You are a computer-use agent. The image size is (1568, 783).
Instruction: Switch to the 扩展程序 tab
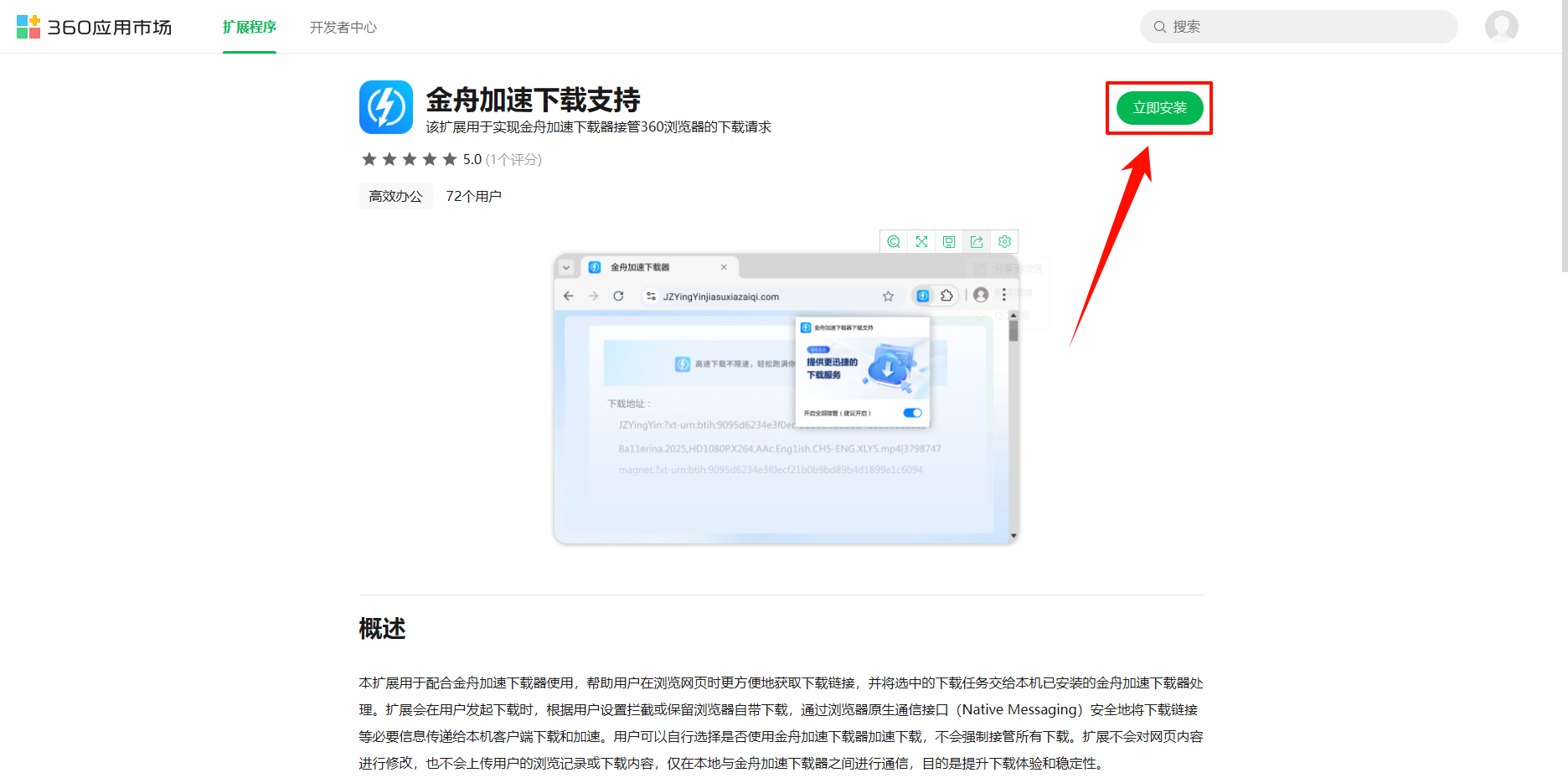pos(250,28)
